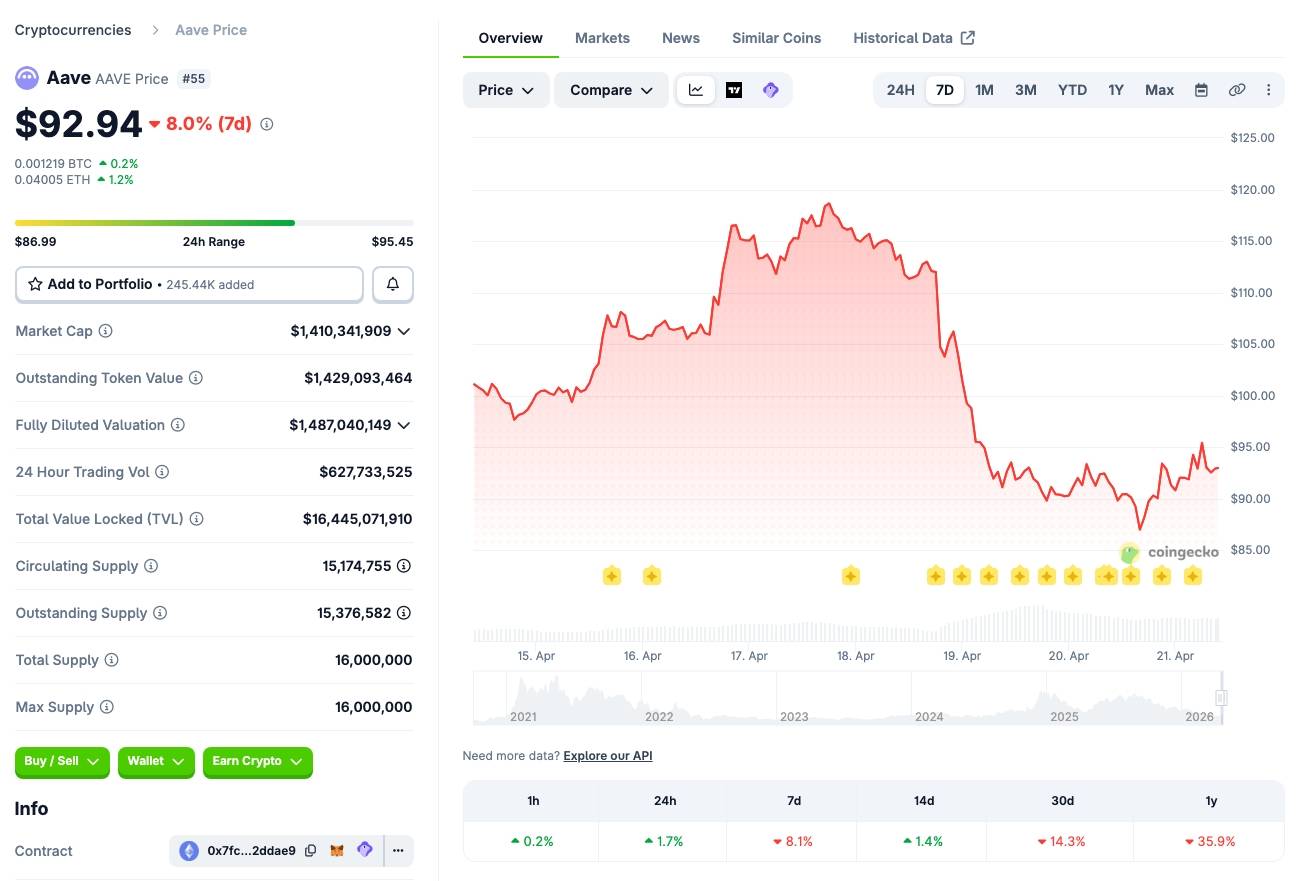Select the 1Y time range
This screenshot has height=881, width=1300.
point(1116,90)
